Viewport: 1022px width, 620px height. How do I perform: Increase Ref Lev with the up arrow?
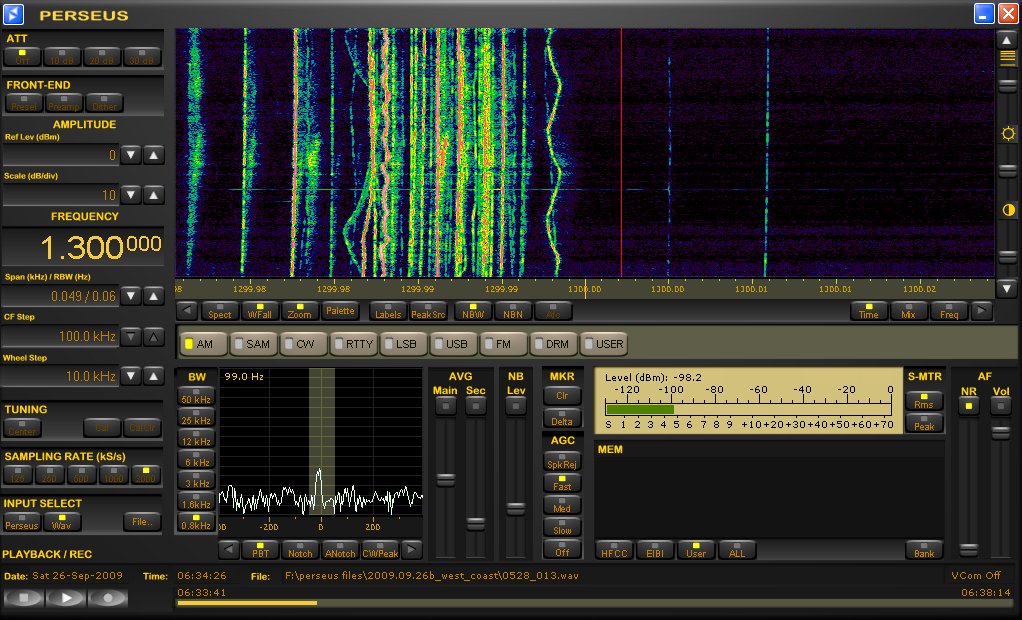point(153,155)
